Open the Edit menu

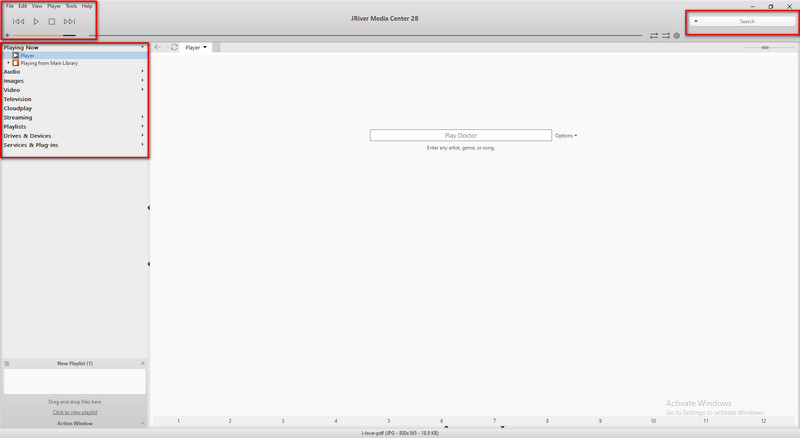(x=23, y=6)
